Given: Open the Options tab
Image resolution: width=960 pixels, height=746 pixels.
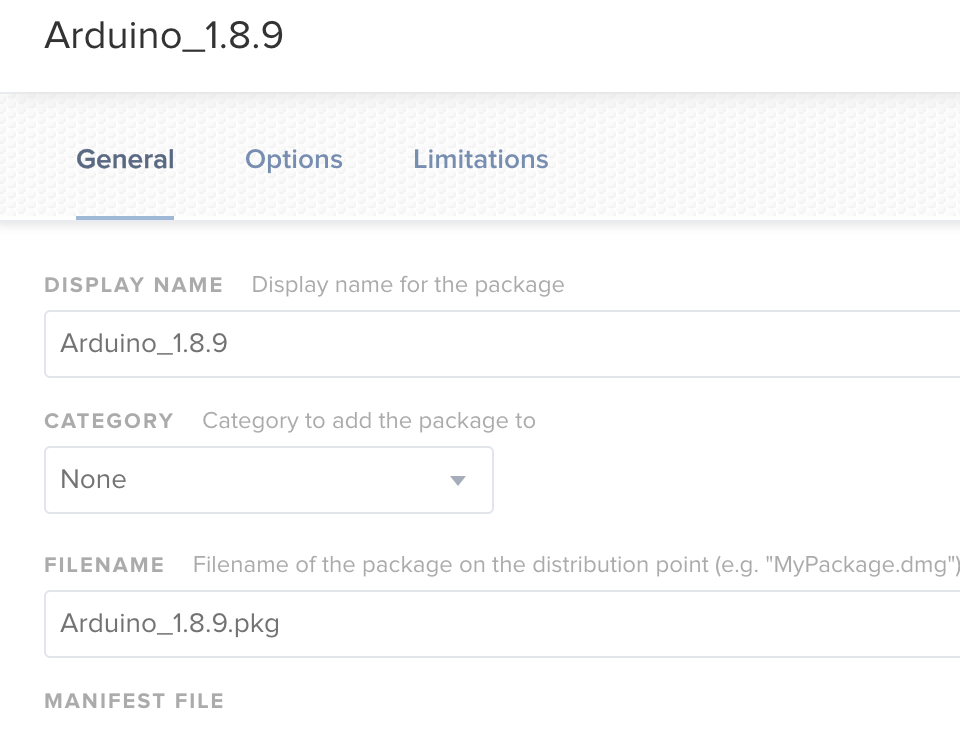Looking at the screenshot, I should point(294,159).
